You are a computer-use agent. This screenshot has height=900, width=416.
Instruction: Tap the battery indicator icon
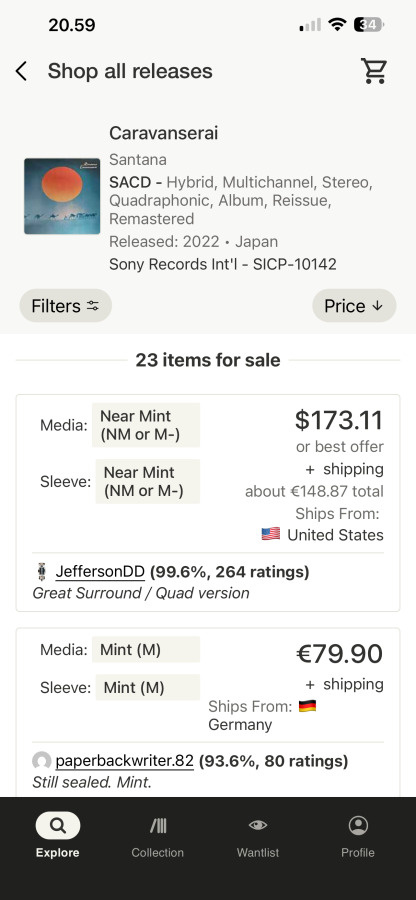click(369, 24)
